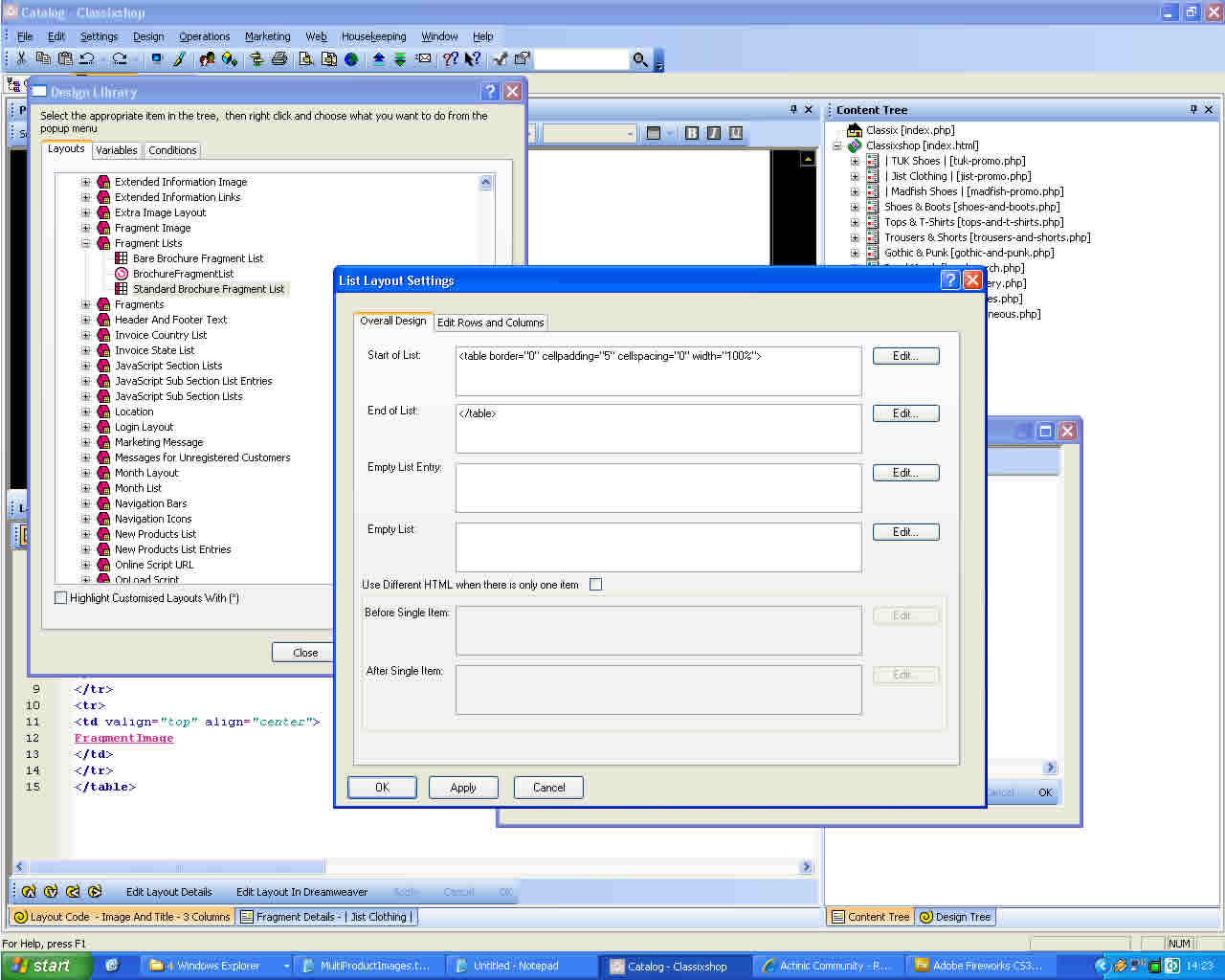Expand the Navigation Bars layout node
This screenshot has width=1225, height=980.
pyautogui.click(x=86, y=503)
